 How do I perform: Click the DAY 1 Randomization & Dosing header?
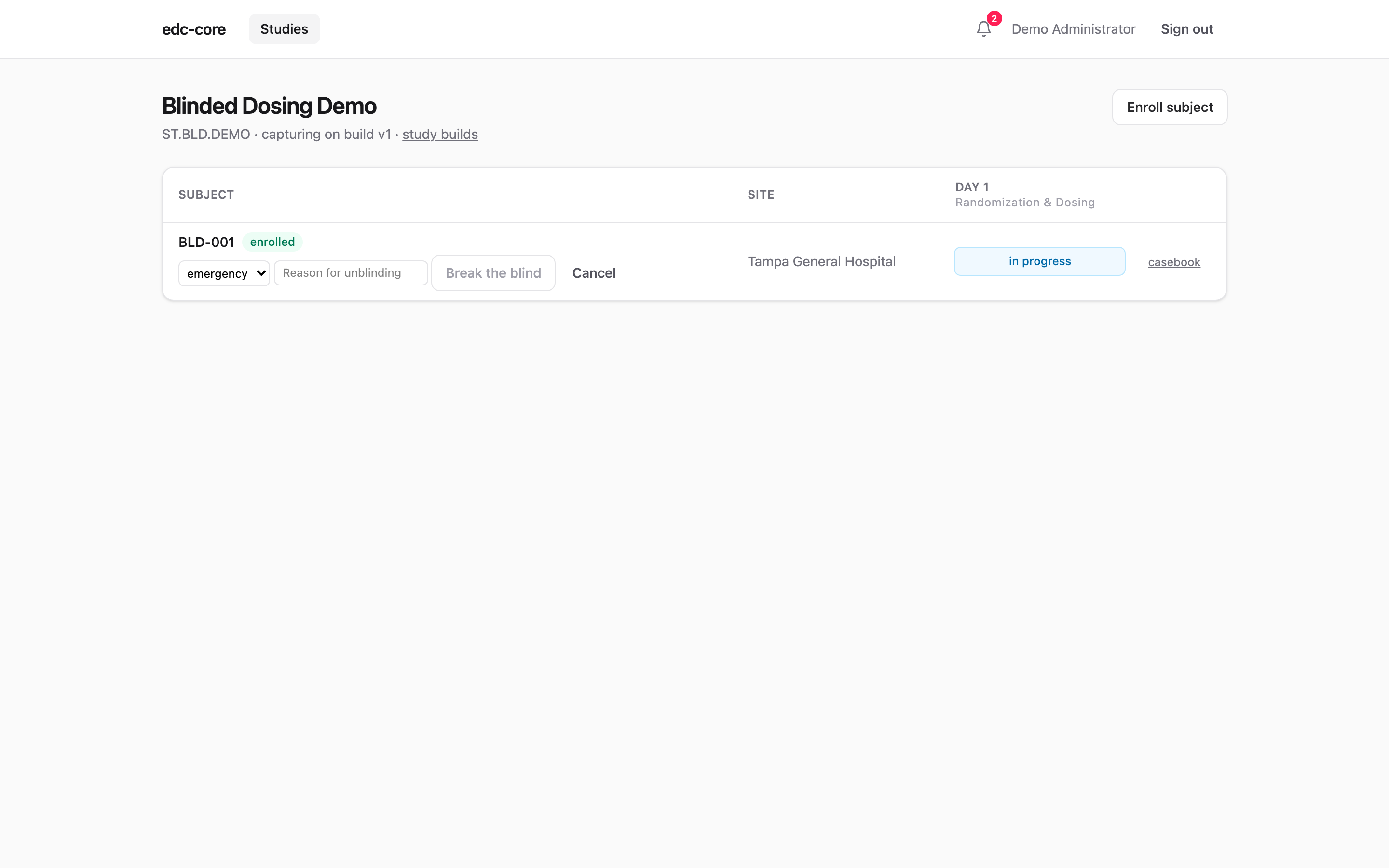[1024, 195]
